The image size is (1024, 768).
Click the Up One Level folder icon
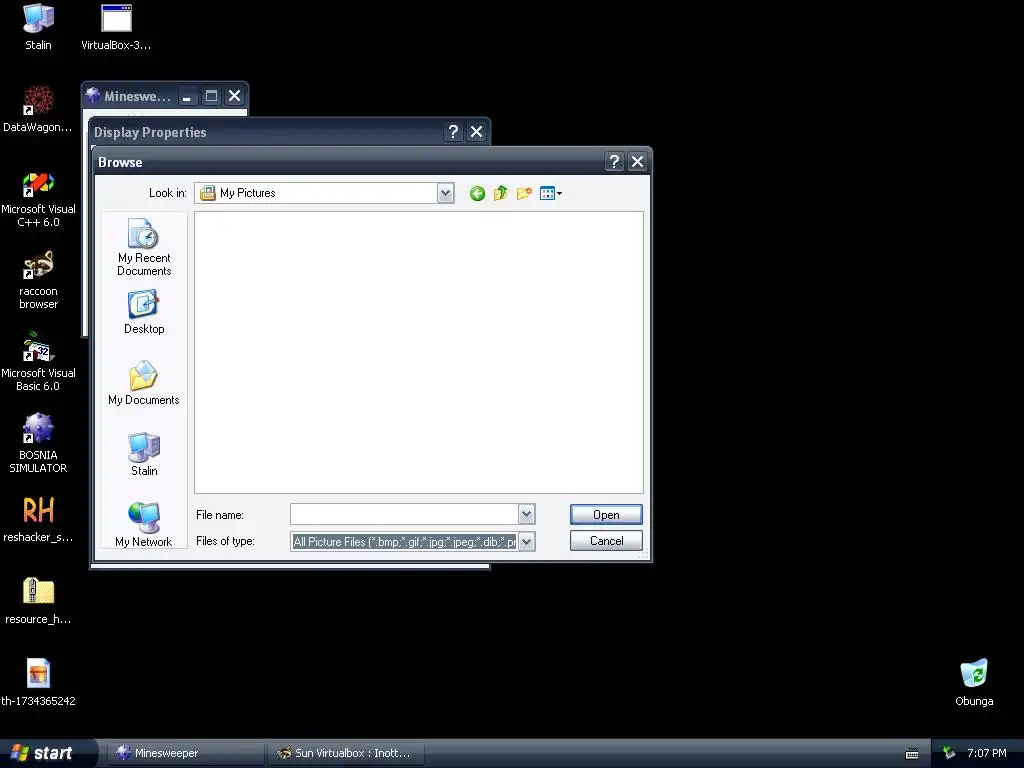(500, 193)
